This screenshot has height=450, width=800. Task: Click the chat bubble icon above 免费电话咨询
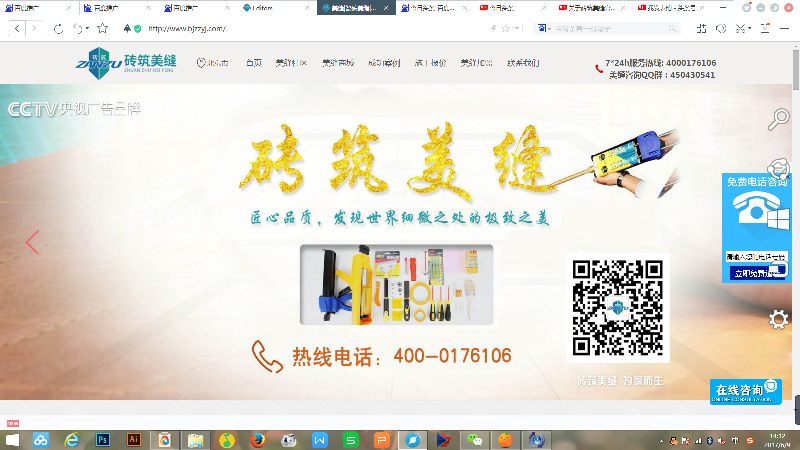(x=779, y=168)
